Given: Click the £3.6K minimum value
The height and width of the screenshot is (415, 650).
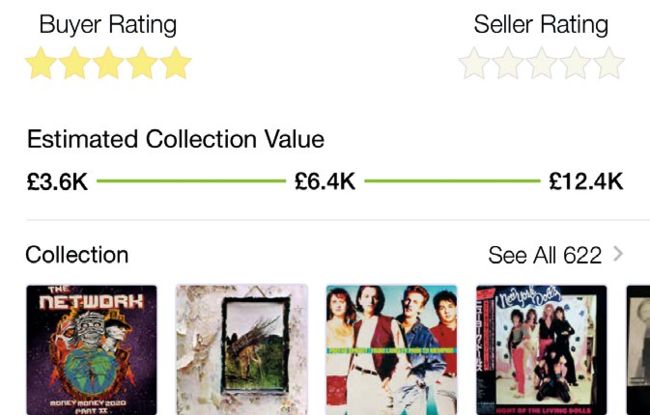Looking at the screenshot, I should [x=58, y=182].
